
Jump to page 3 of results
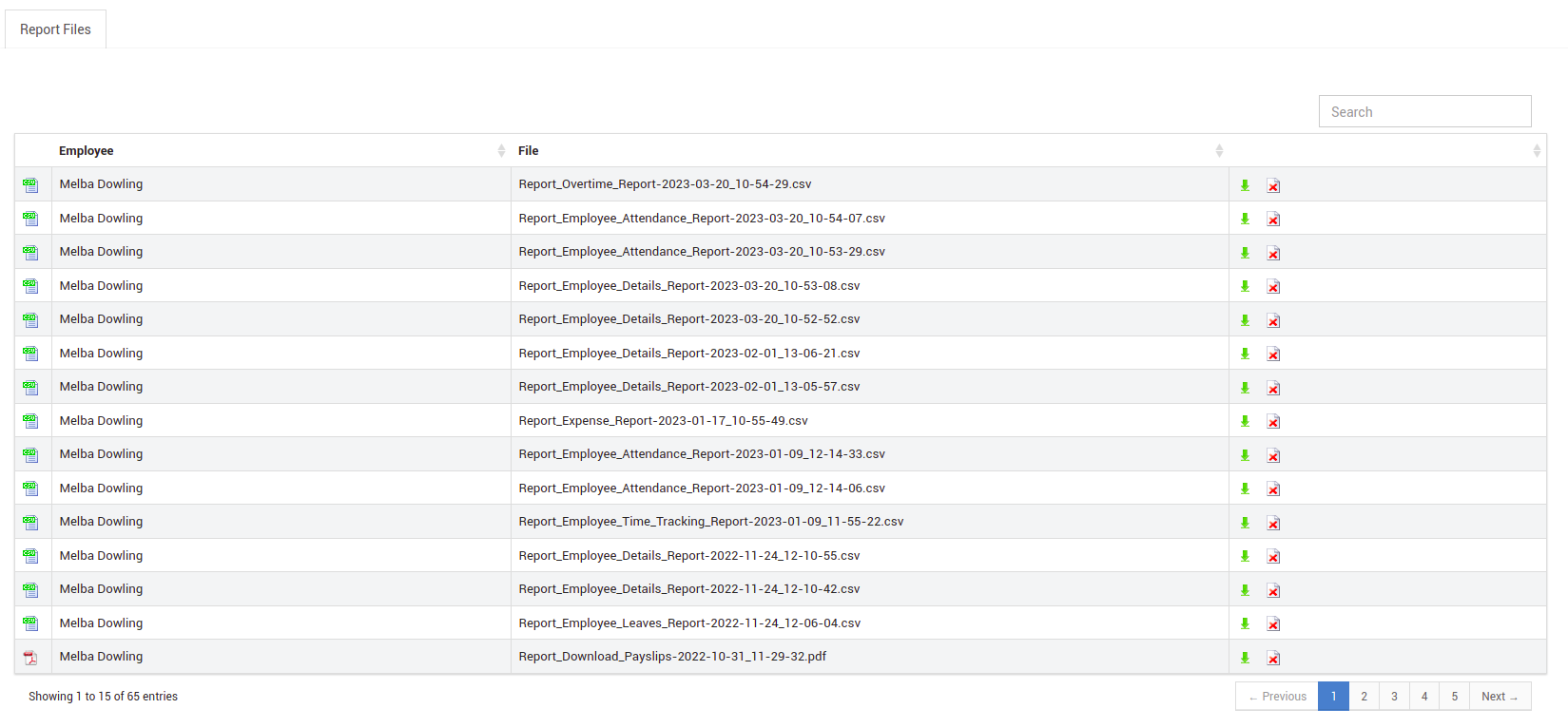[1394, 697]
